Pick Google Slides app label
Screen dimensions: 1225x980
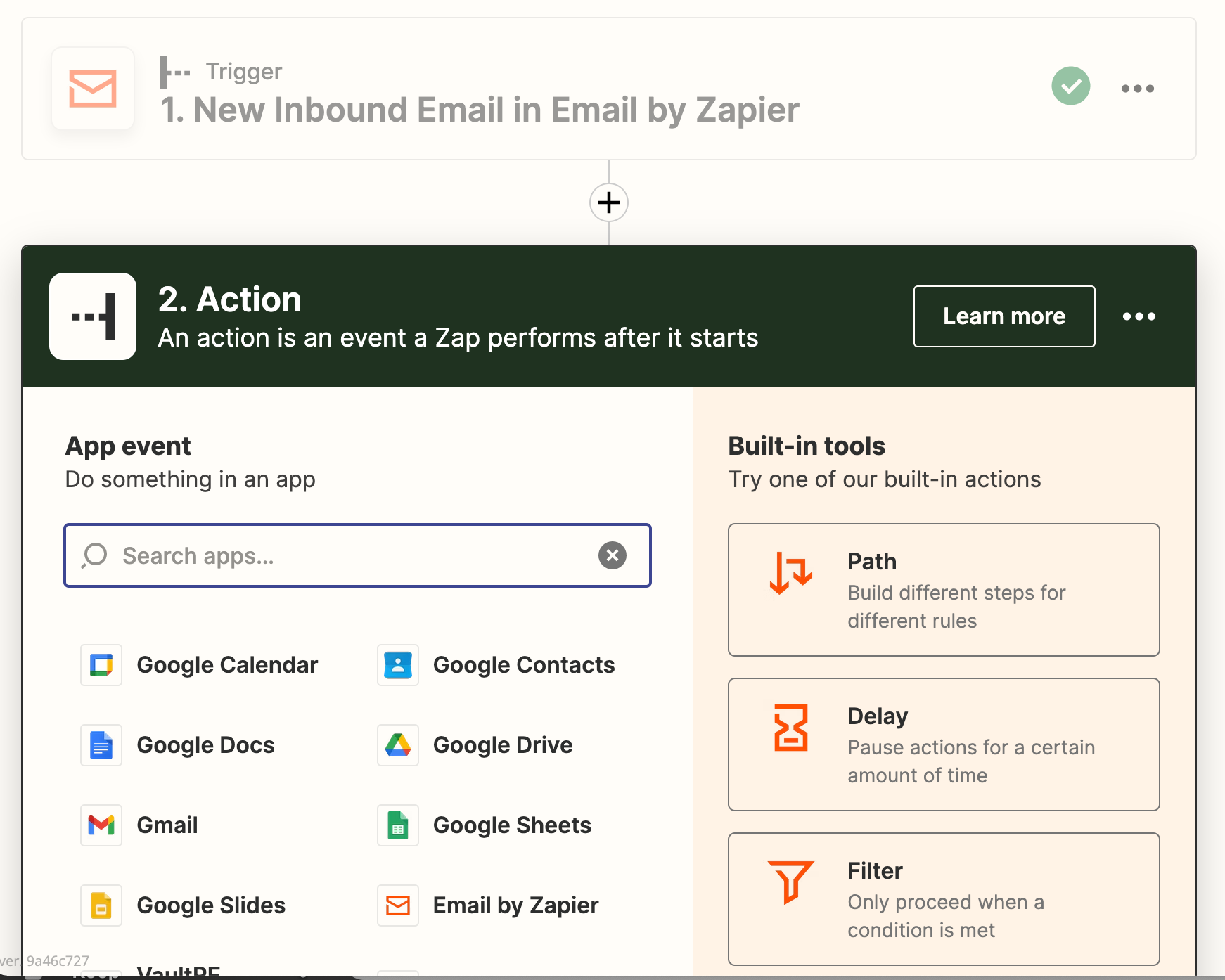[x=211, y=905]
